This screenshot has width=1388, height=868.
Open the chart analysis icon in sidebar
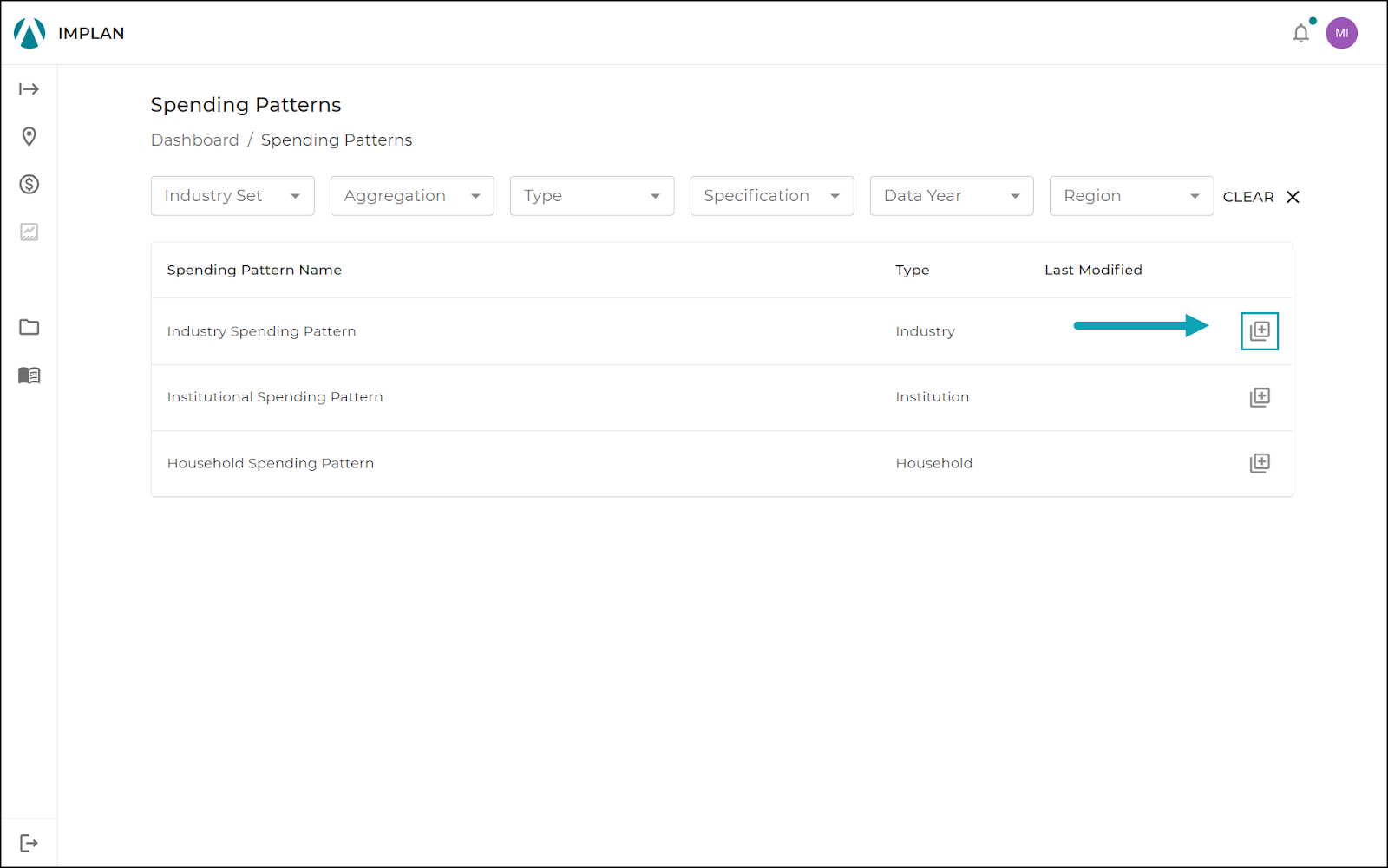tap(29, 232)
